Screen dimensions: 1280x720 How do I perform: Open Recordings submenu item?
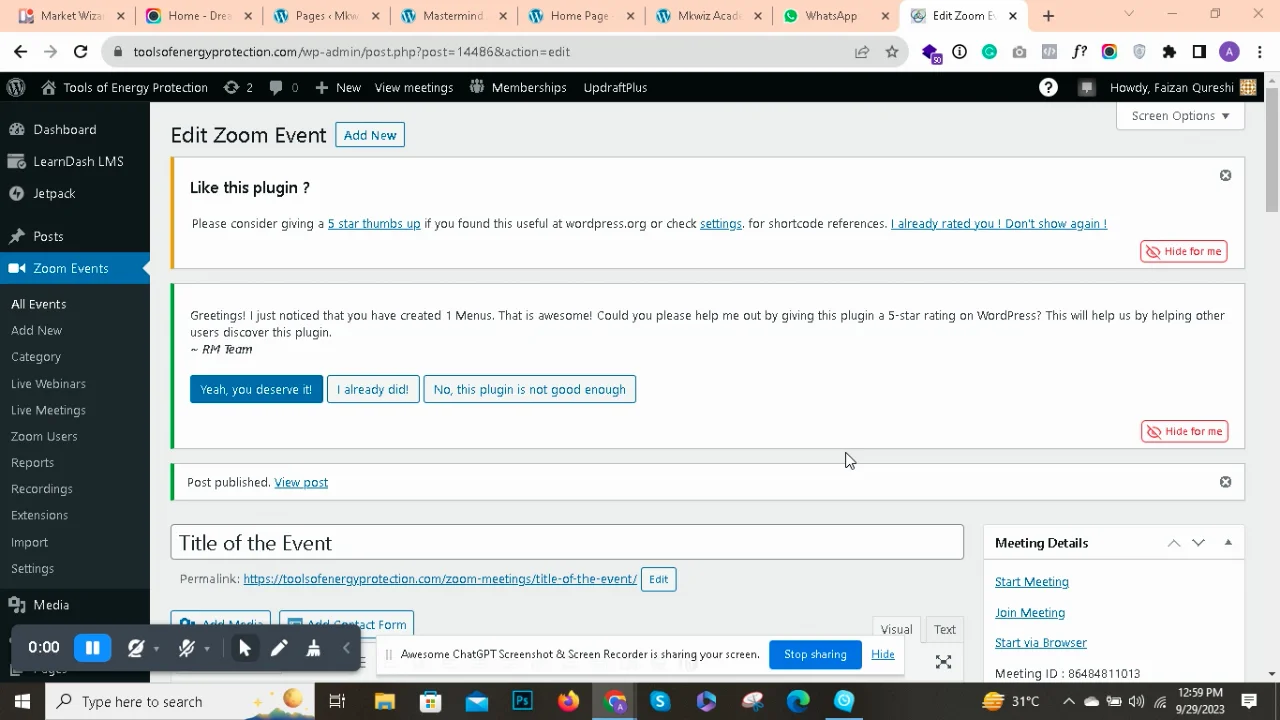pyautogui.click(x=42, y=489)
